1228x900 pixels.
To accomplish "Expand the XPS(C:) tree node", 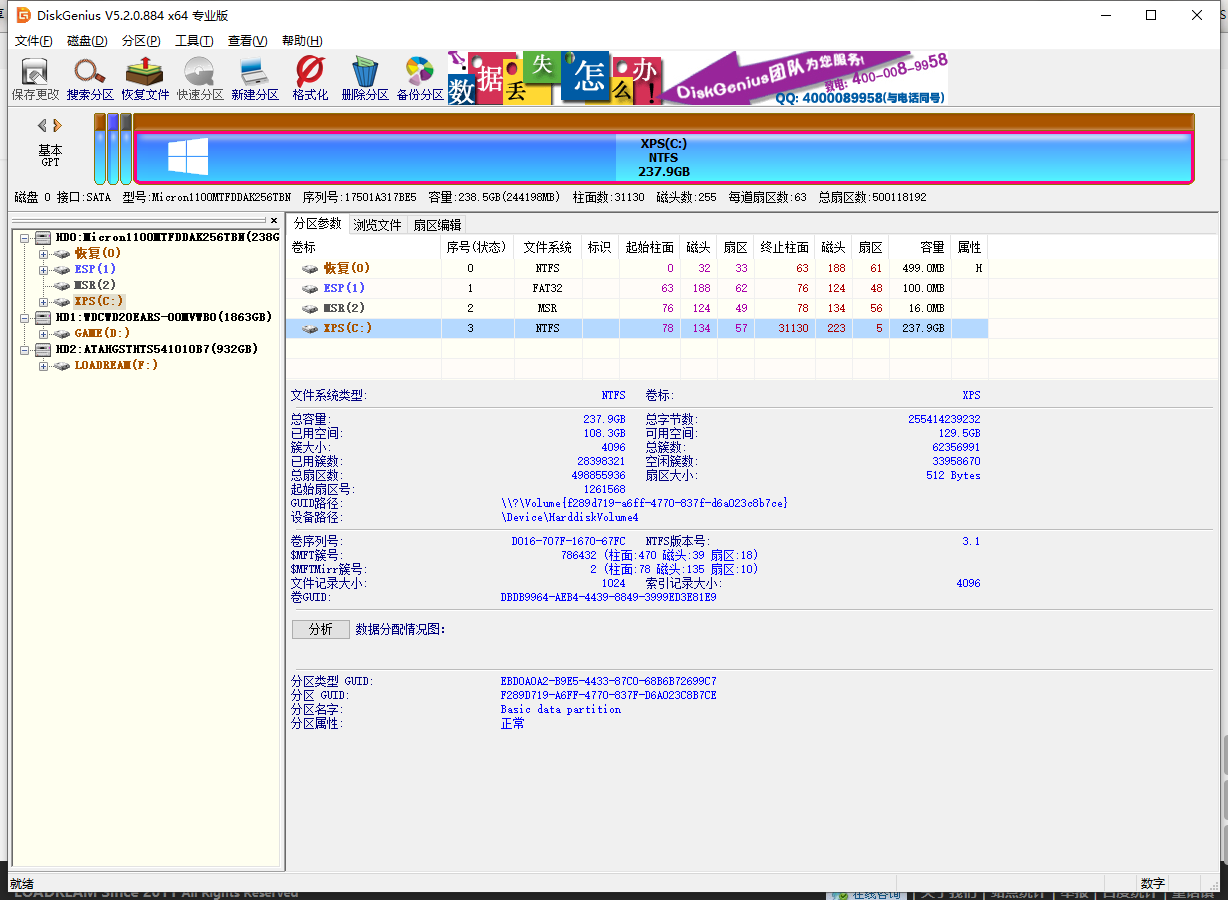I will pos(44,302).
